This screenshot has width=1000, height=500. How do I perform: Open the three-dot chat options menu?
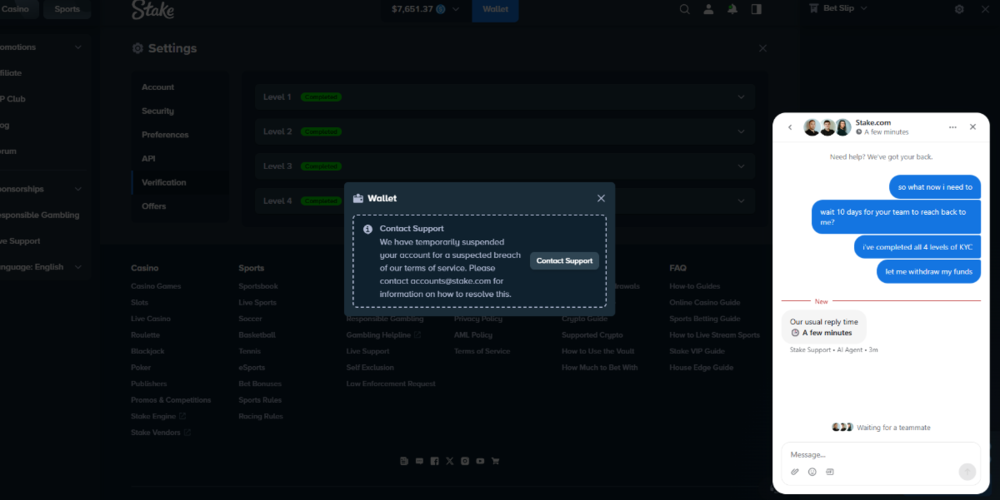[952, 127]
